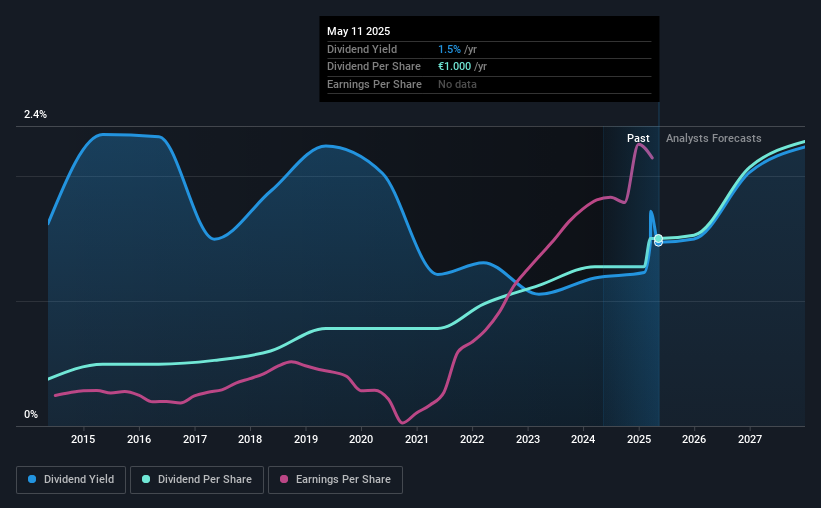Click the 2016 x-axis year label

click(x=139, y=439)
